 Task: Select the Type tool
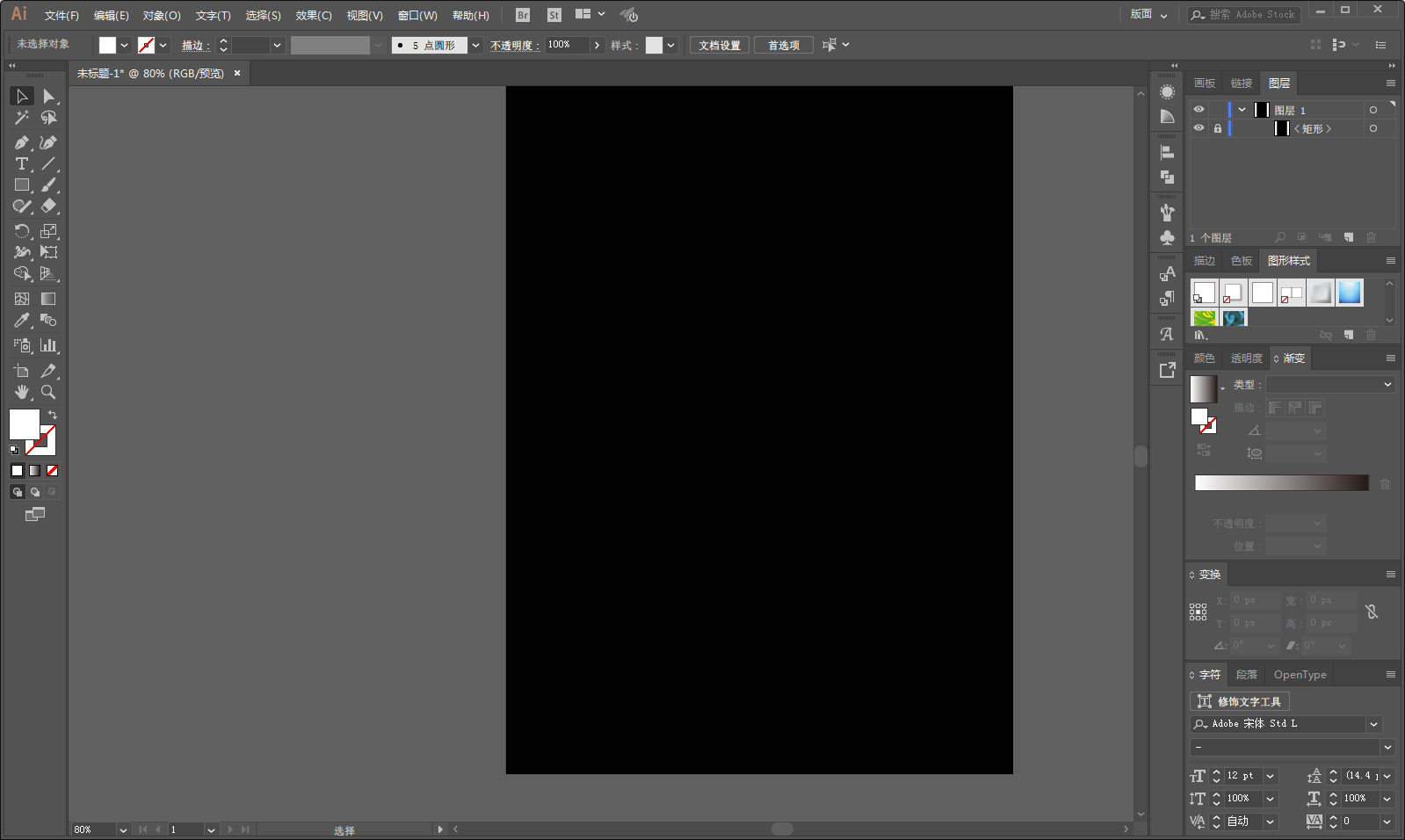(22, 163)
